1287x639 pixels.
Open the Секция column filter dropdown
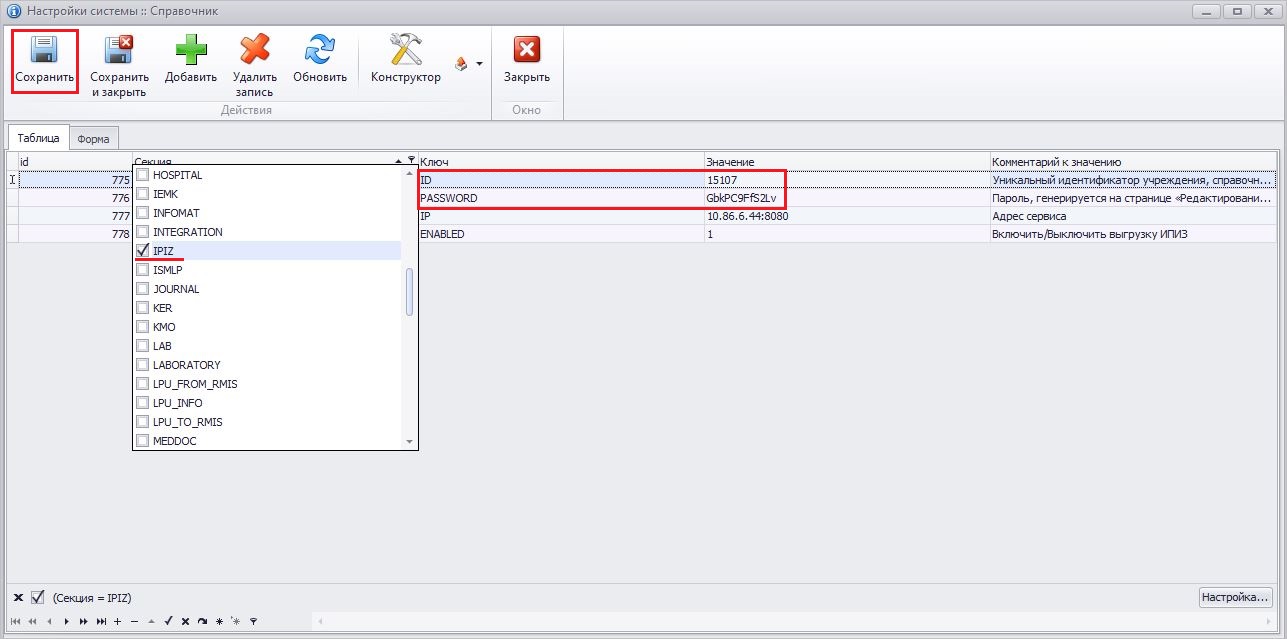click(411, 161)
